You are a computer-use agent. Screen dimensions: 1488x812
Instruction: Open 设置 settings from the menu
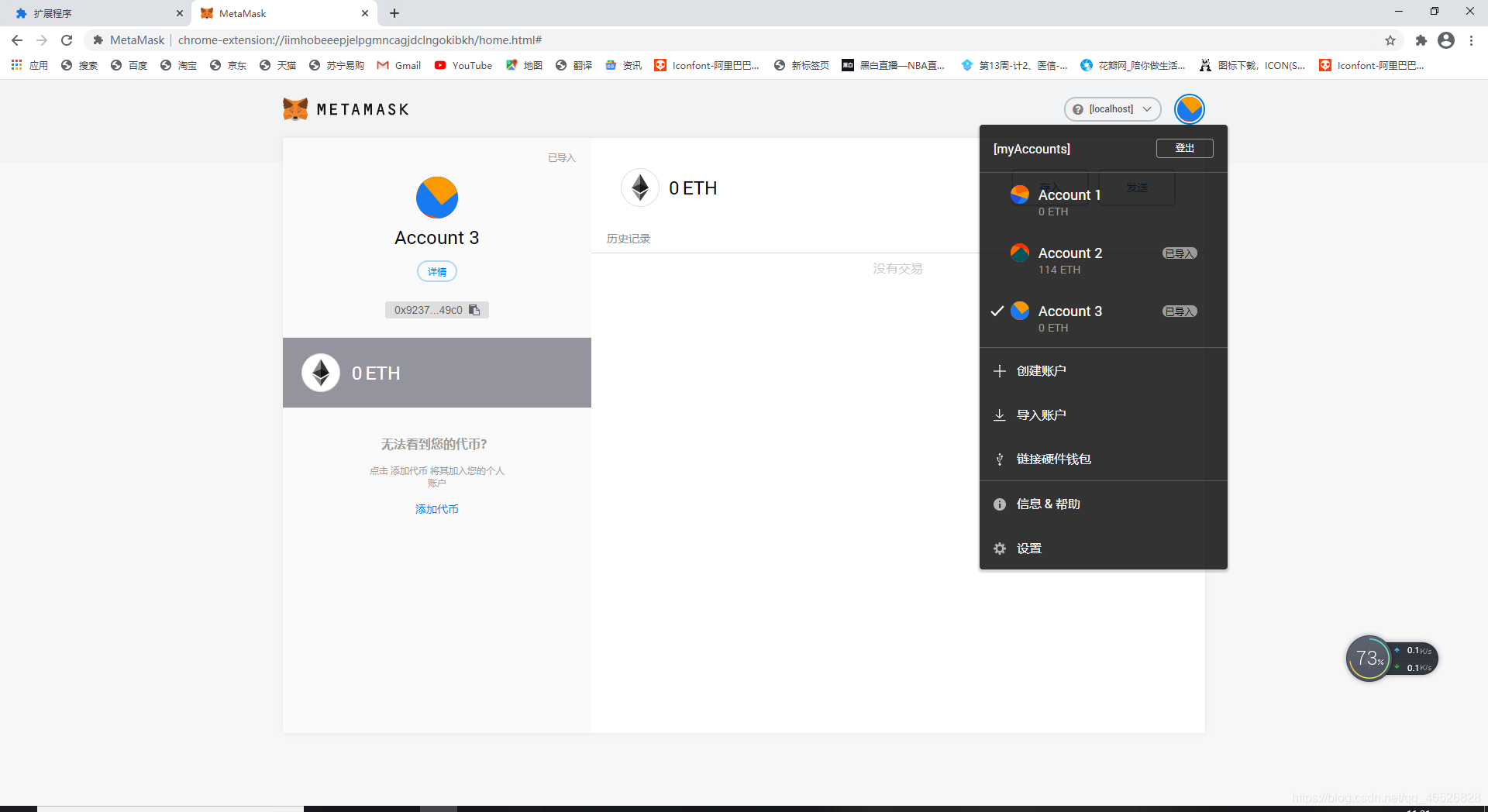point(1103,549)
